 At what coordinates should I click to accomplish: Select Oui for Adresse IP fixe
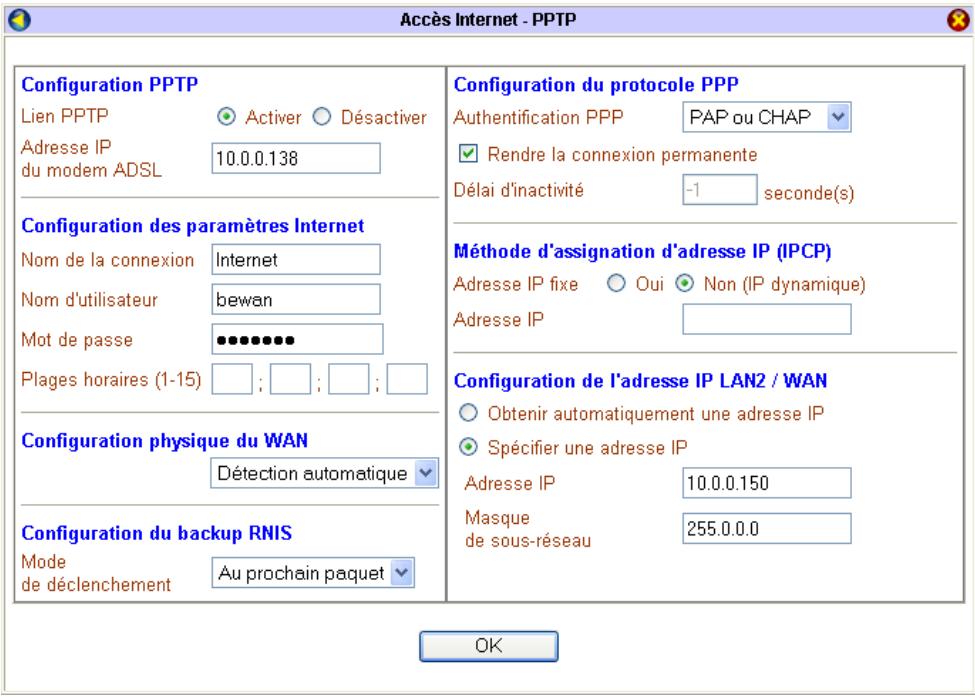[x=616, y=284]
